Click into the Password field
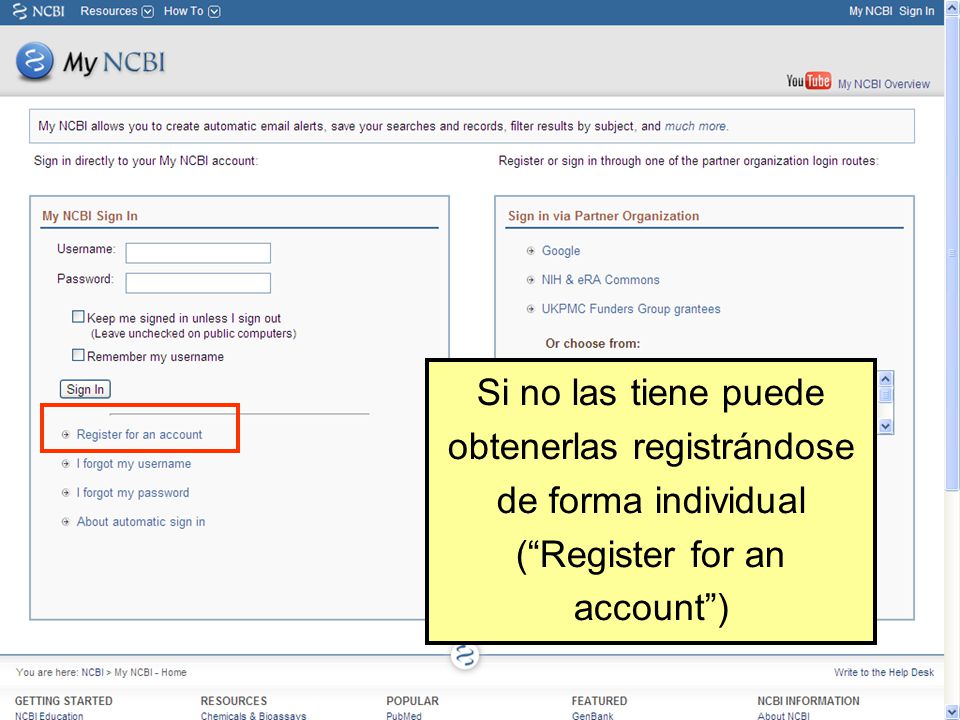This screenshot has width=960, height=720. [198, 283]
